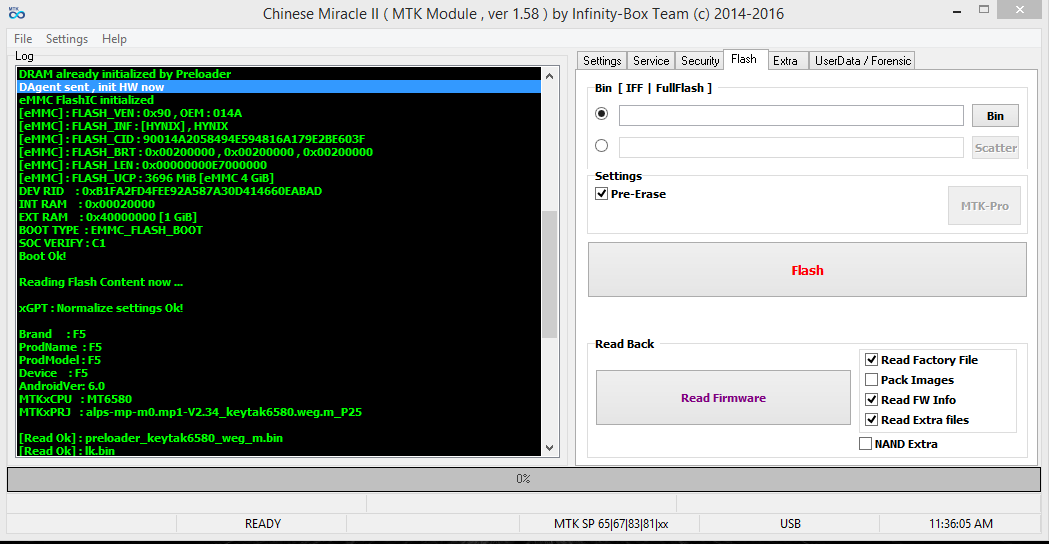Click the 'EXT RAM : 0x40000000 [1 GiB]' log line
The width and height of the screenshot is (1049, 544).
pyautogui.click(x=108, y=217)
